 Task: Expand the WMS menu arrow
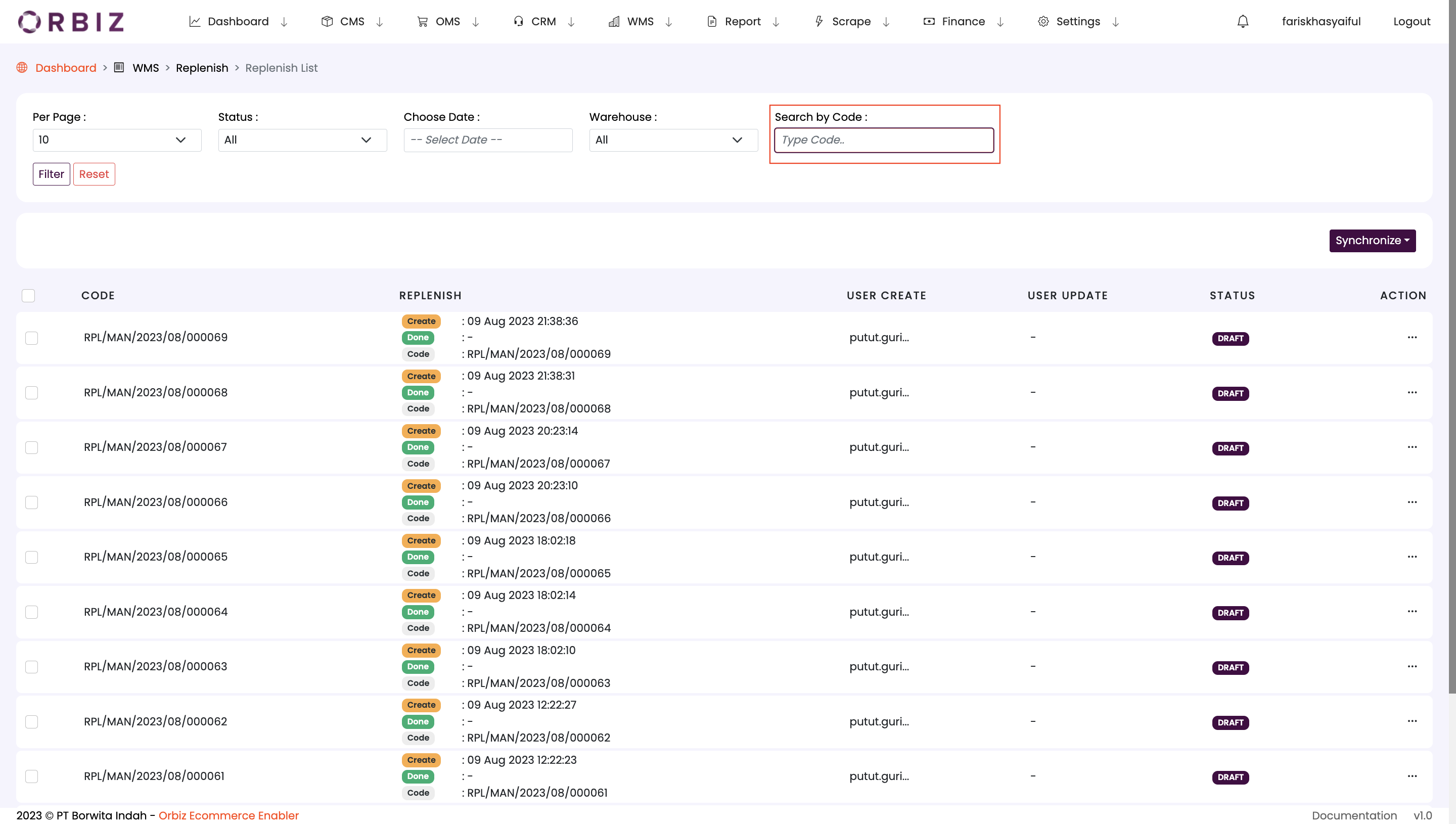(x=668, y=22)
